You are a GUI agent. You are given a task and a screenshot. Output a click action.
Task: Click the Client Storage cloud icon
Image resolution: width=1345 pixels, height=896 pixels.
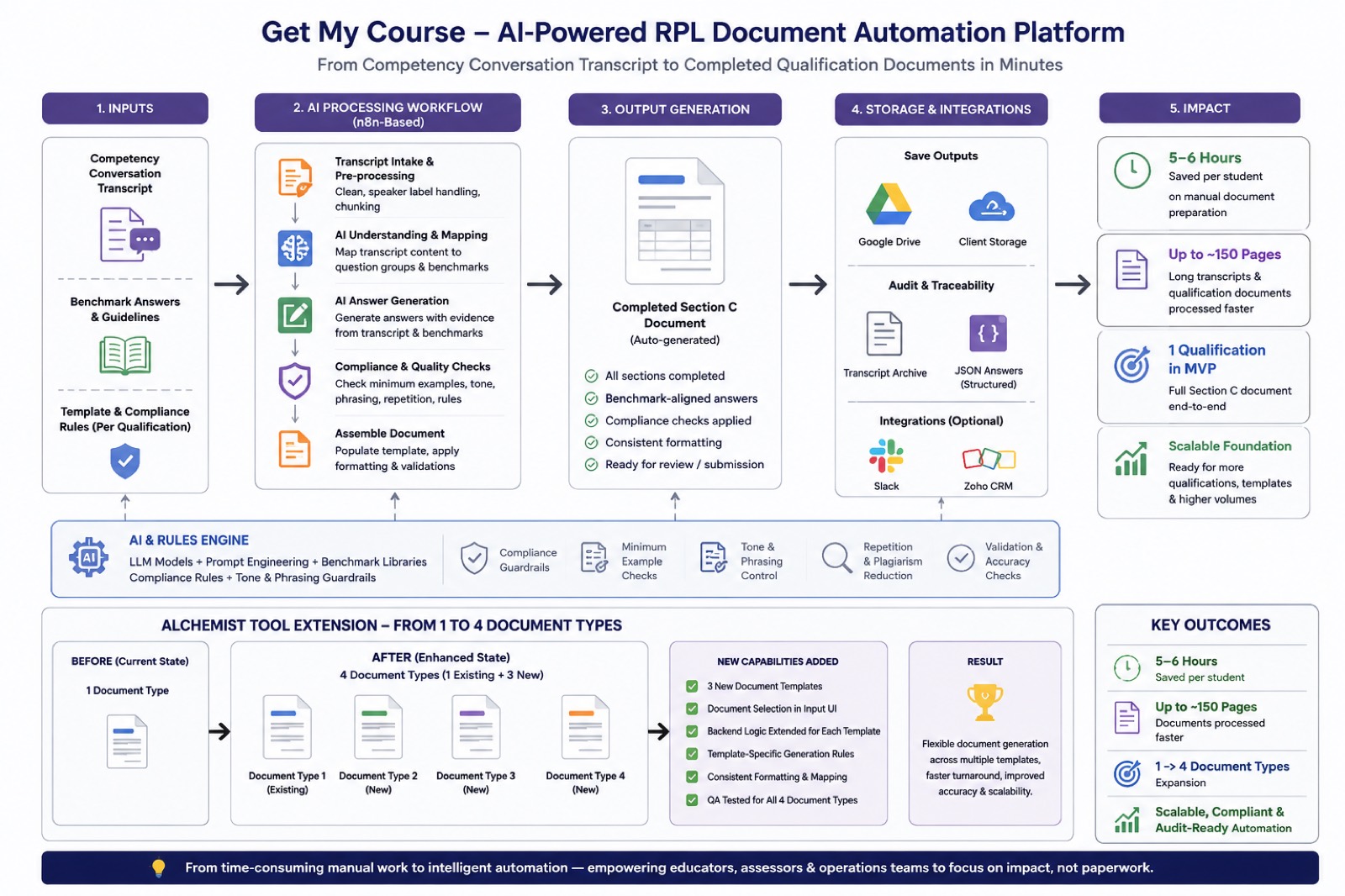[x=992, y=206]
